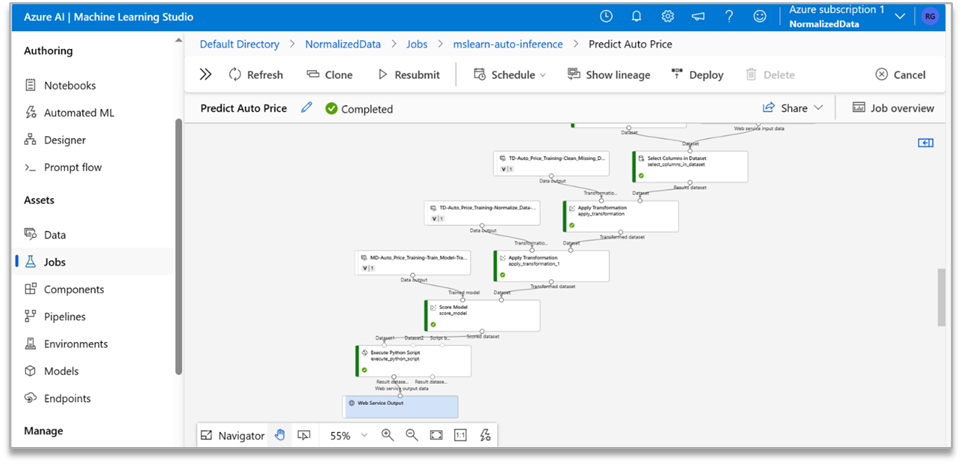Open Automated ML in sidebar
Viewport: 962px width, 464px height.
tap(69, 113)
